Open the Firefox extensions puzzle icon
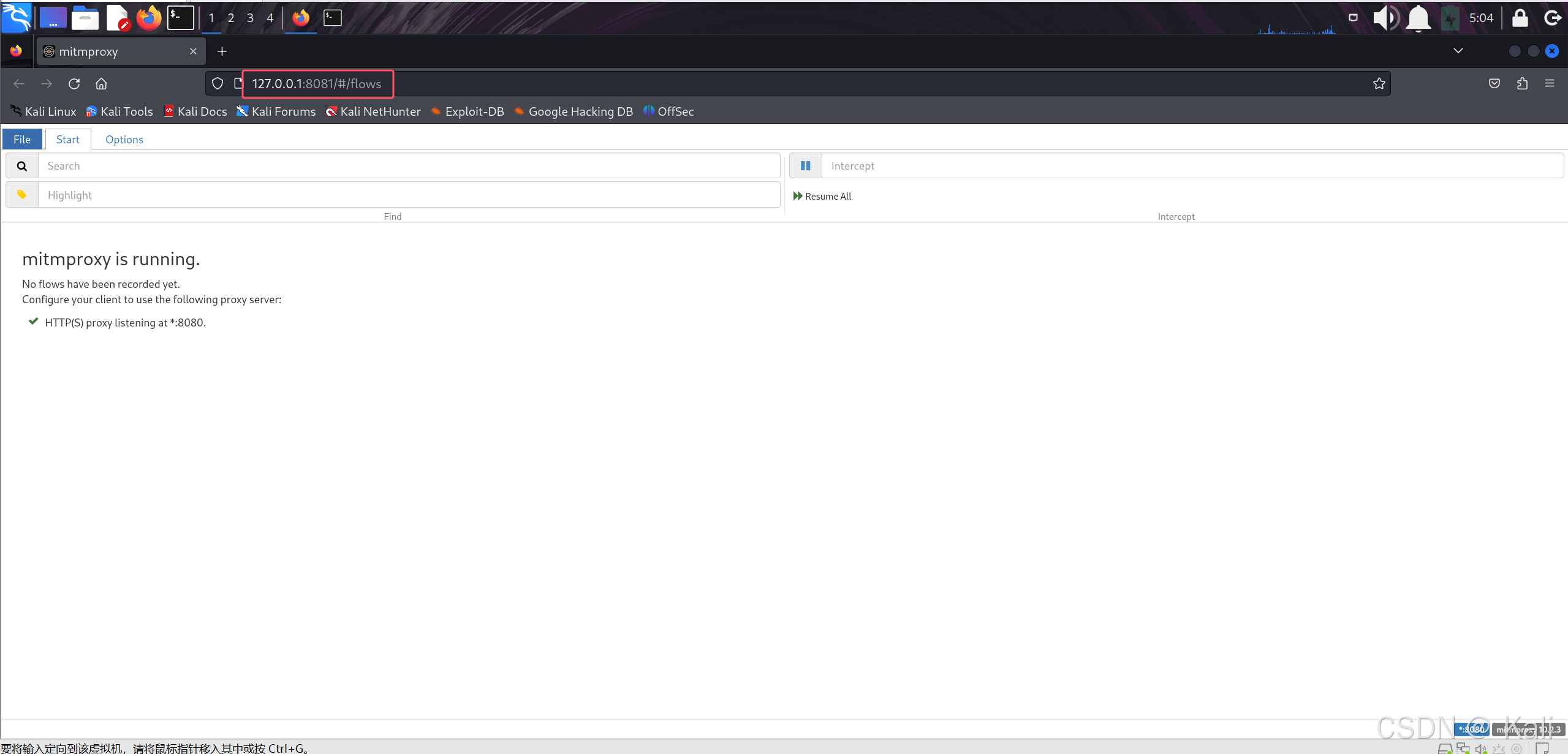Image resolution: width=1568 pixels, height=754 pixels. 1522,84
